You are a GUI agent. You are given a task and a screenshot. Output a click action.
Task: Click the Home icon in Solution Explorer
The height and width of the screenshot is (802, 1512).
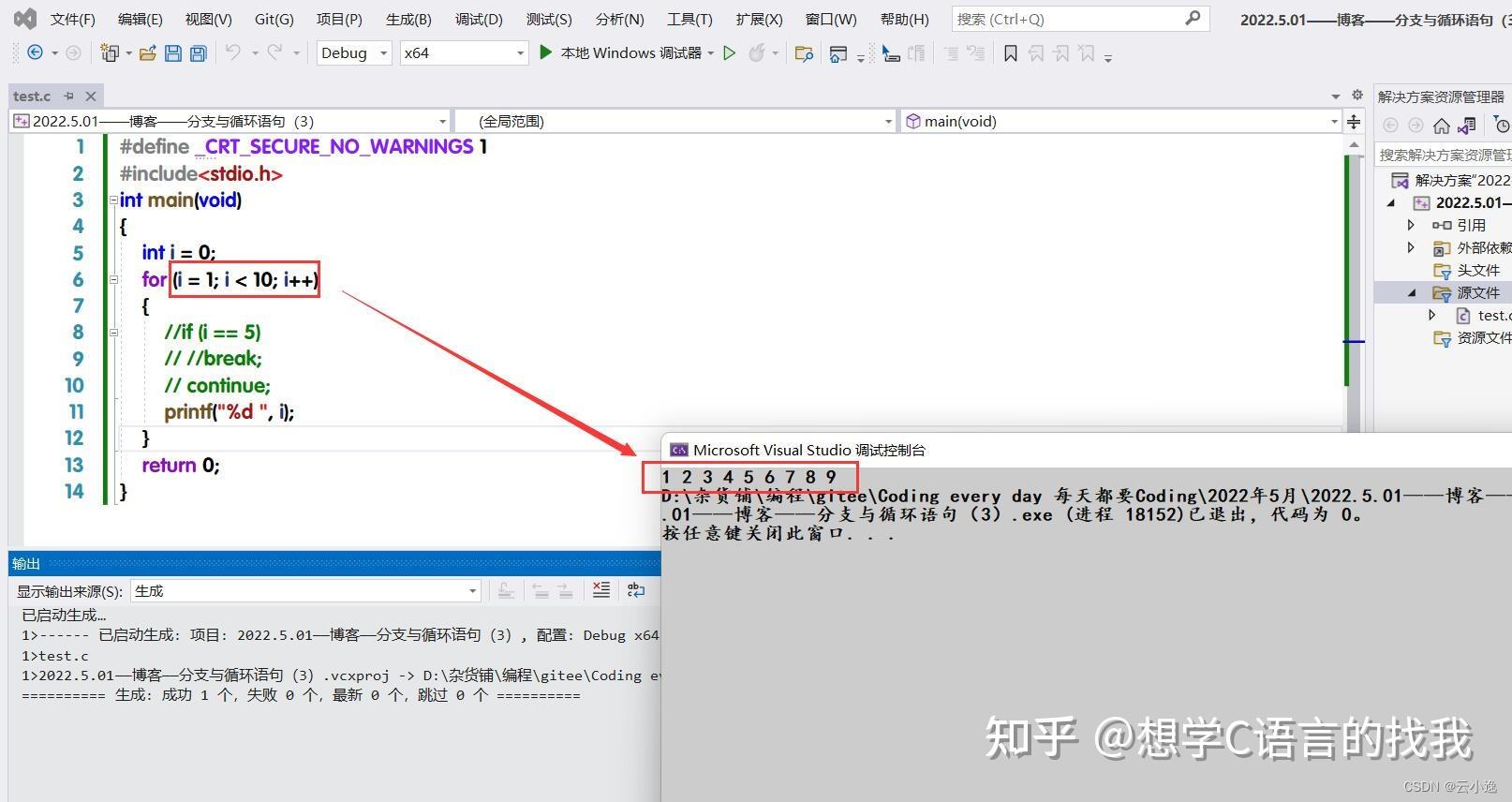coord(1441,126)
